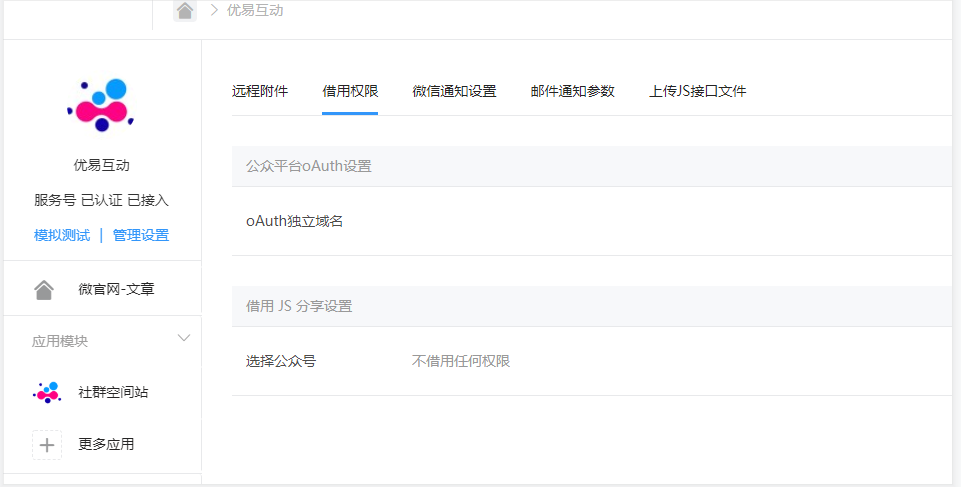Click the home icon in breadcrumb
Viewport: 961px width, 487px height.
[x=184, y=10]
